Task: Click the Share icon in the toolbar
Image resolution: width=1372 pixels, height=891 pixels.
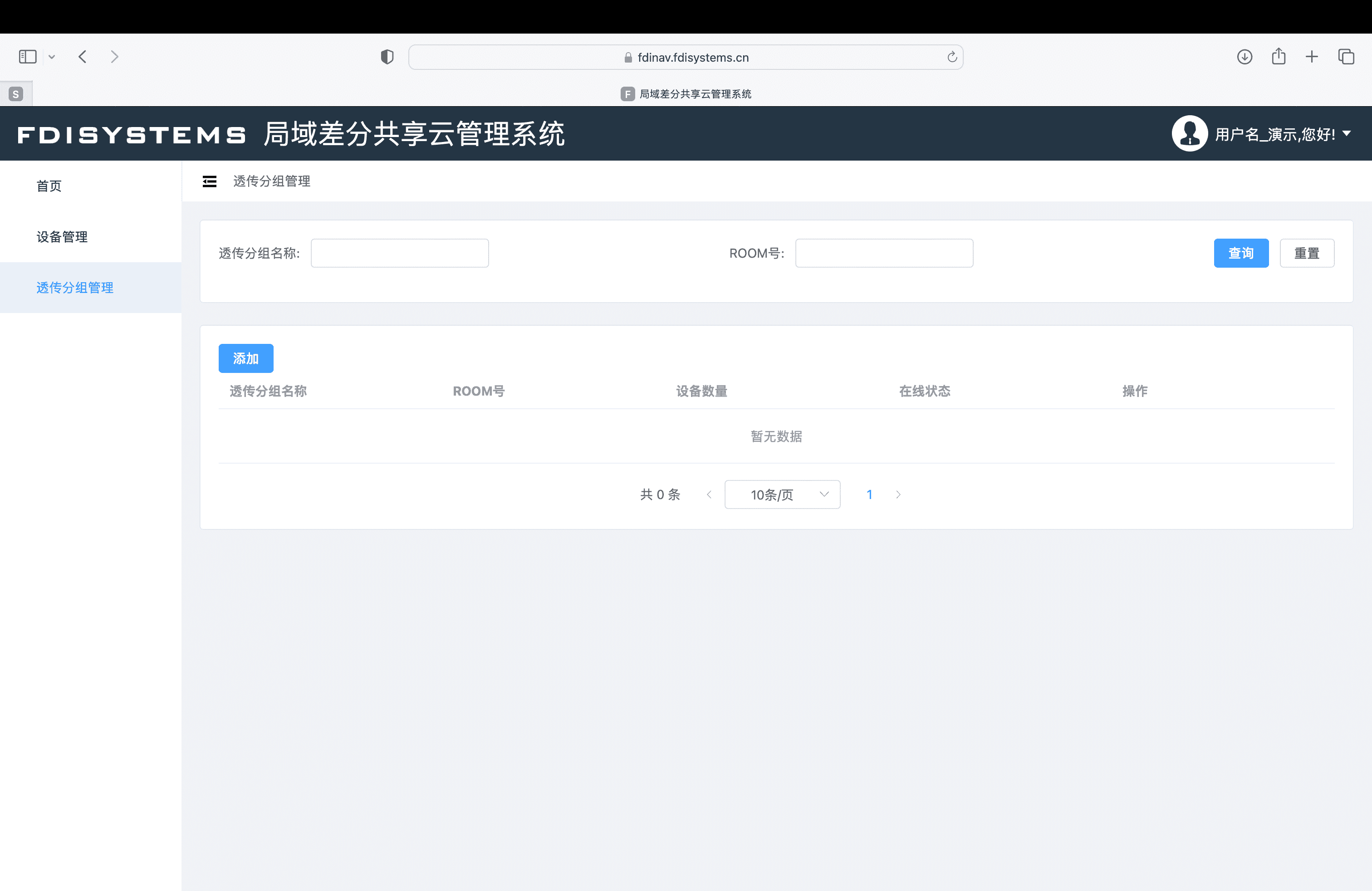Action: 1278,56
